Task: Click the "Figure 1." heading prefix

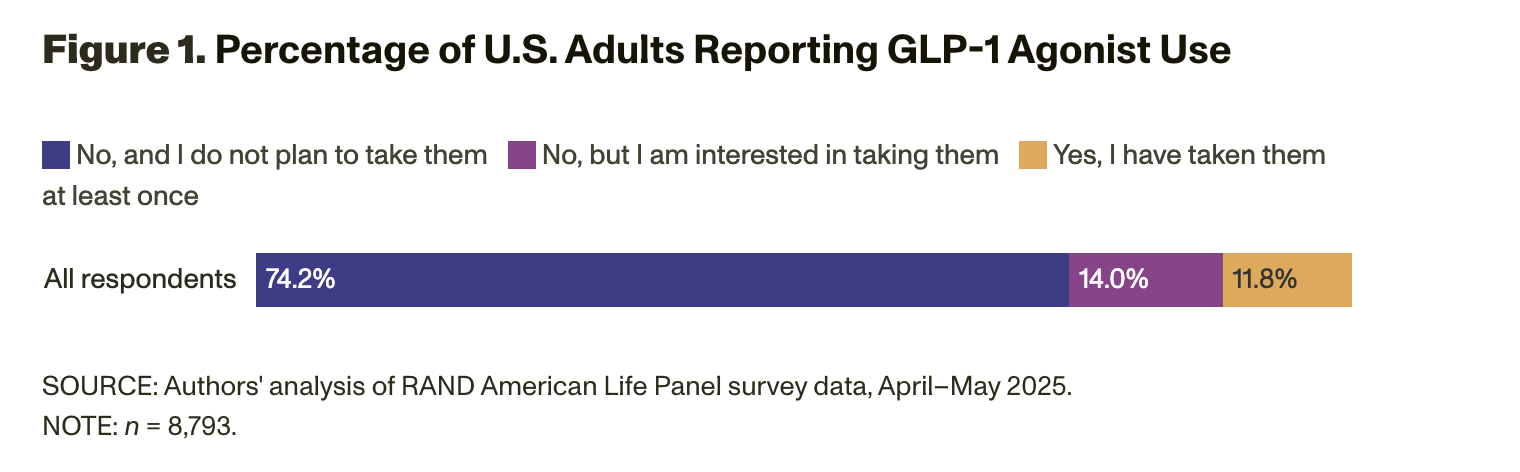Action: [122, 52]
